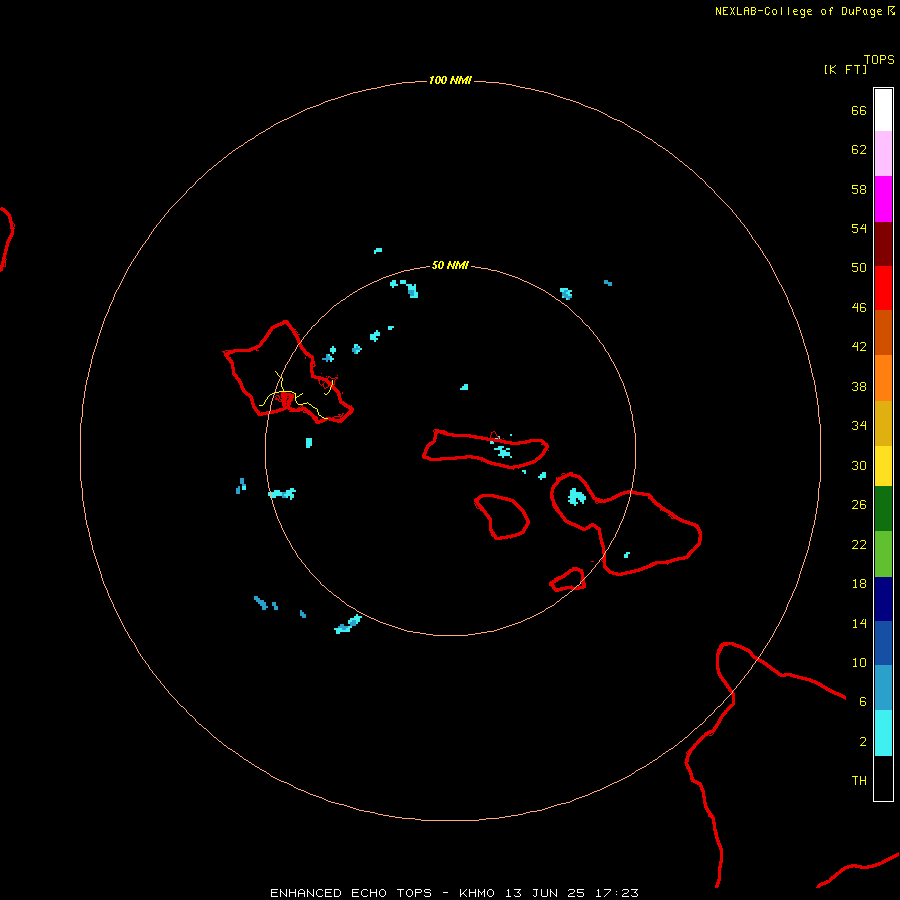Click the legend value 46
The height and width of the screenshot is (900, 900).
tap(859, 307)
